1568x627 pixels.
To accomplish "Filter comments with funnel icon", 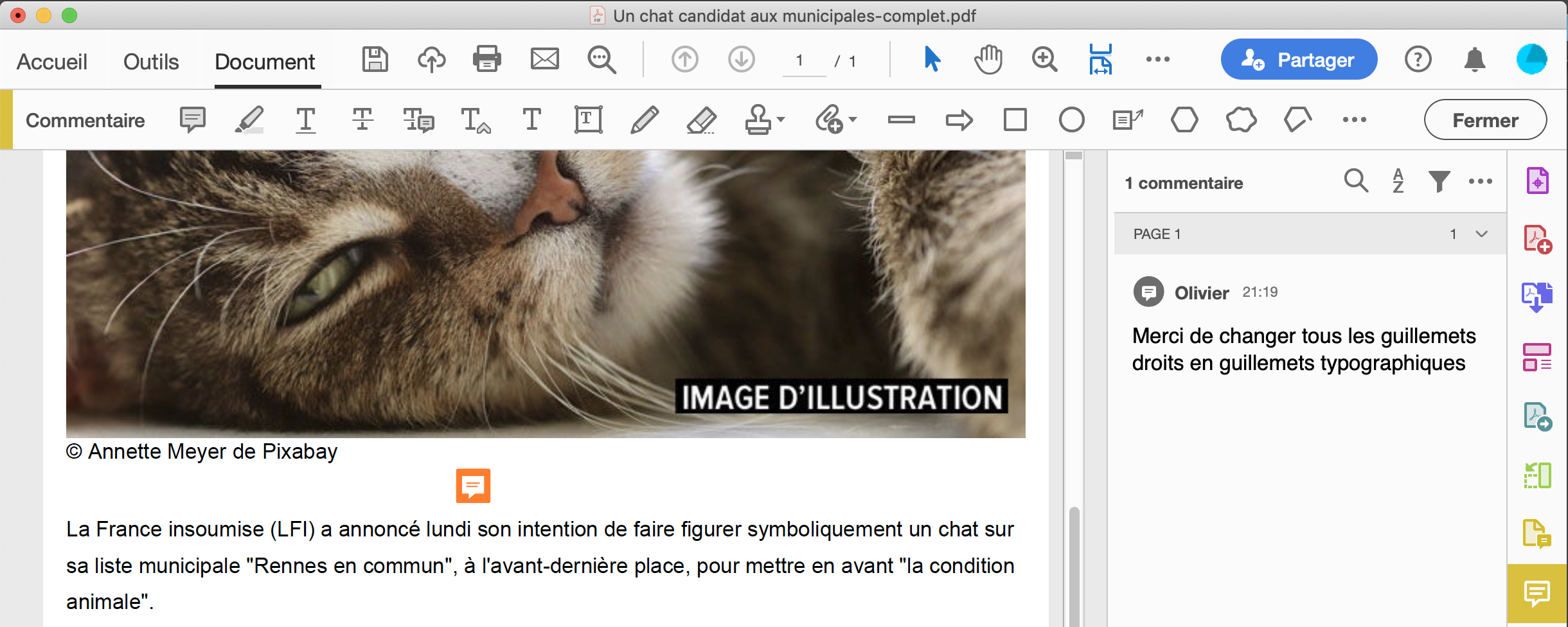I will point(1439,182).
